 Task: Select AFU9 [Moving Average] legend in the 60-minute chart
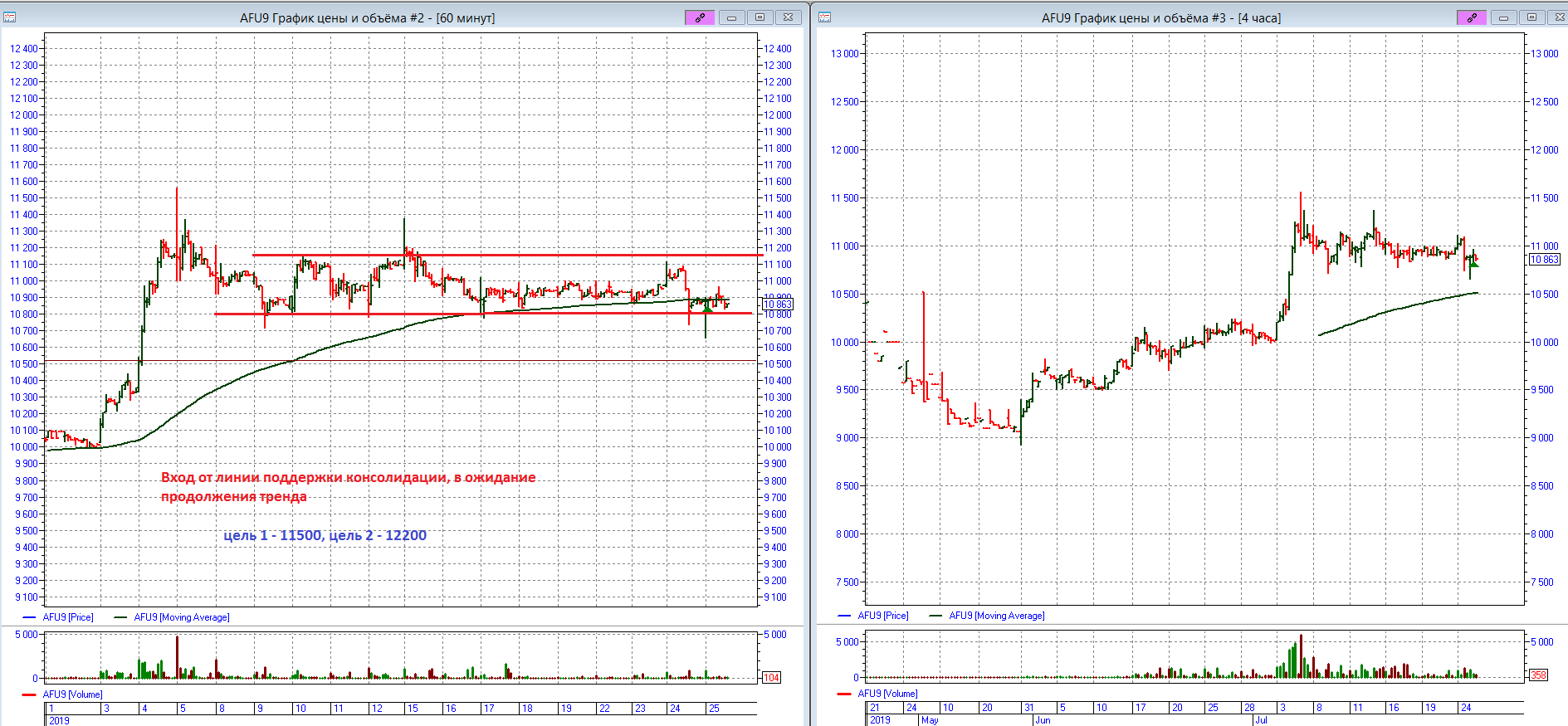coord(181,617)
